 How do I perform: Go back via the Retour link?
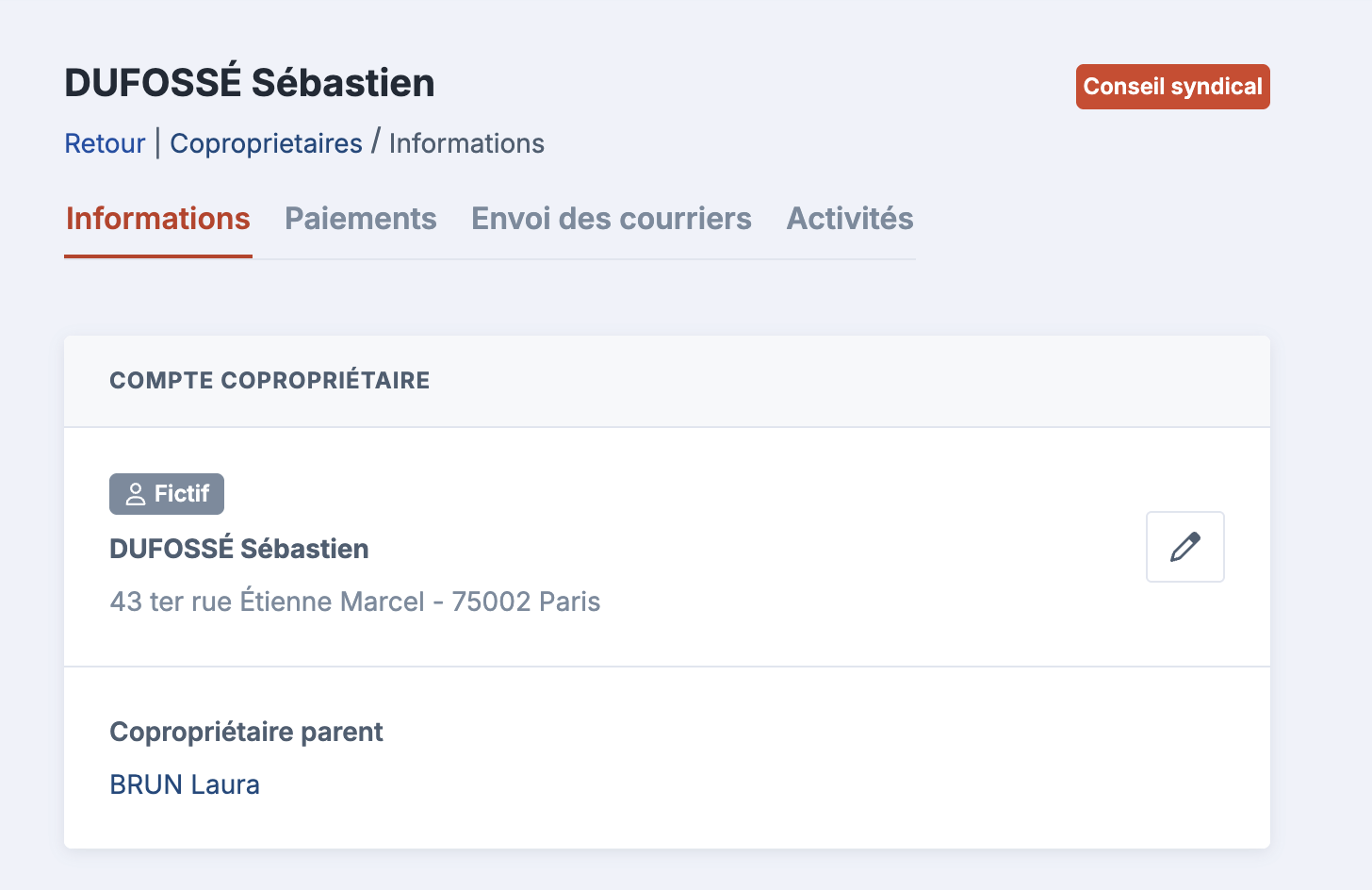click(105, 143)
